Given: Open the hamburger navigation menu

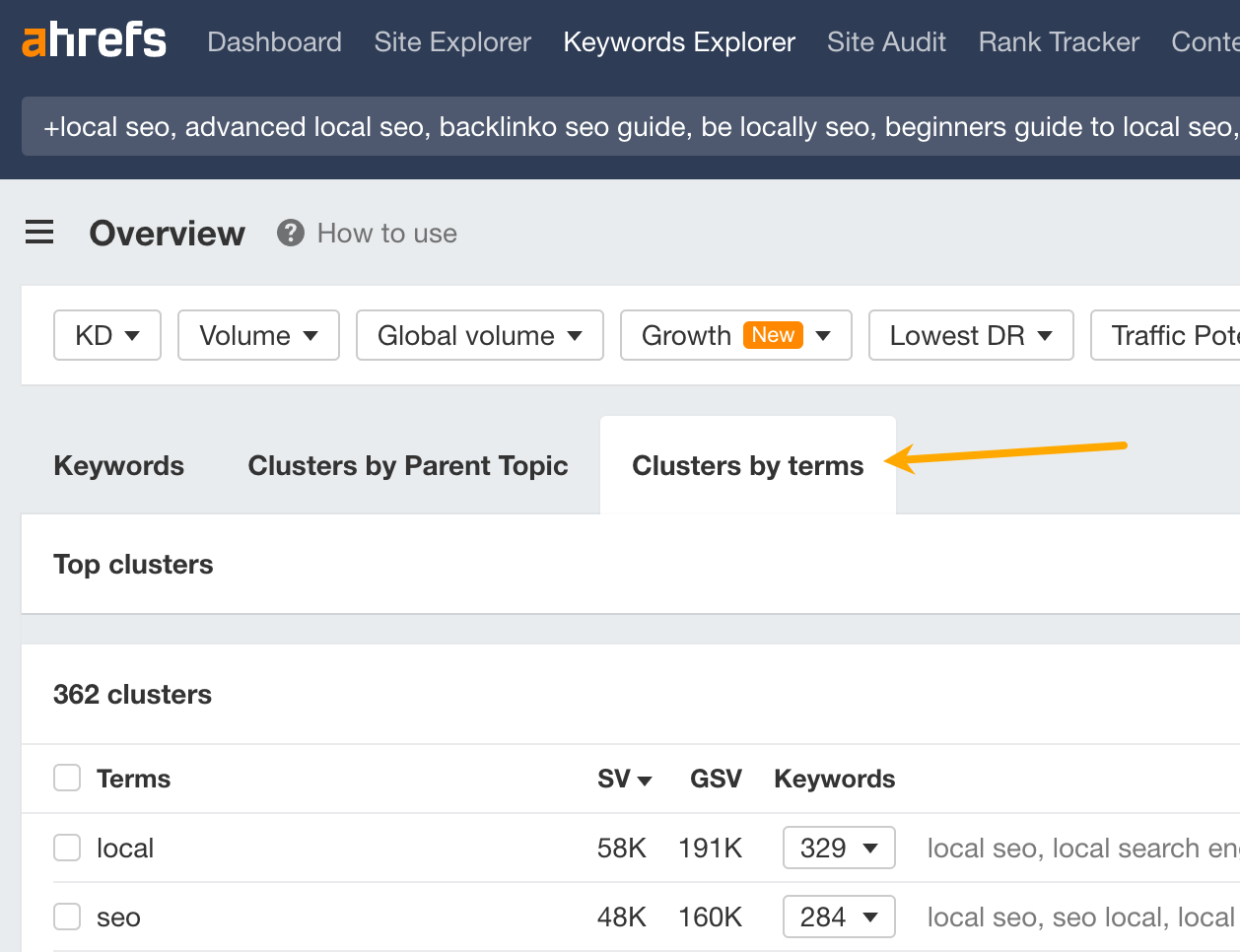Looking at the screenshot, I should coord(38,232).
